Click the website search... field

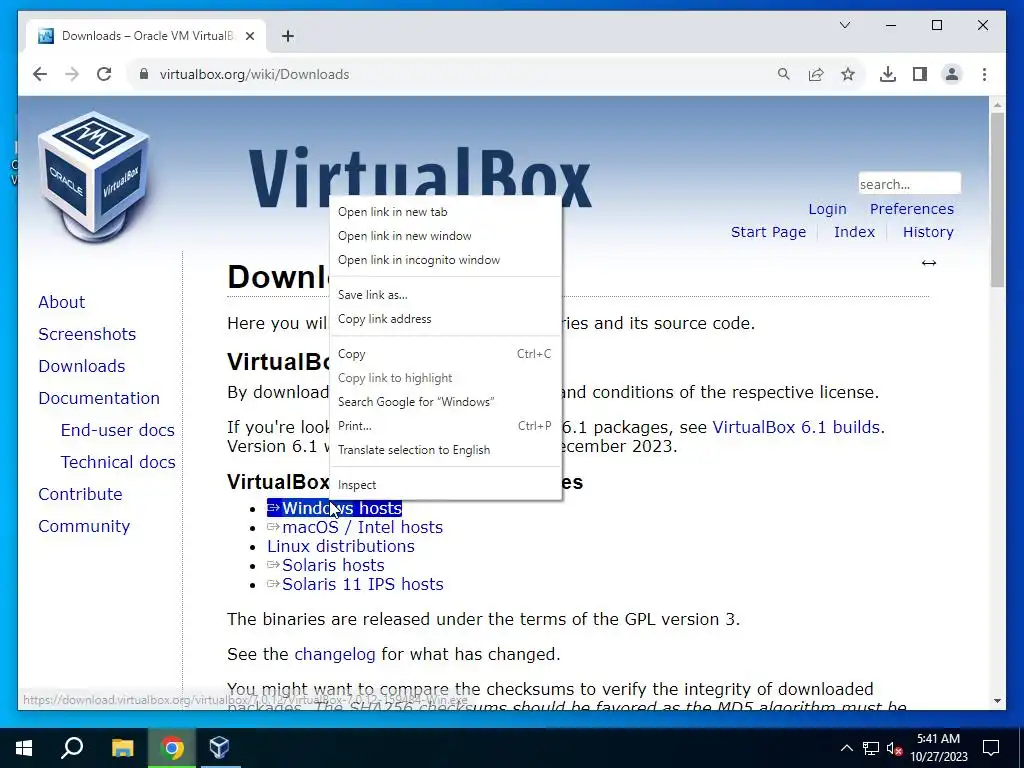pos(909,184)
